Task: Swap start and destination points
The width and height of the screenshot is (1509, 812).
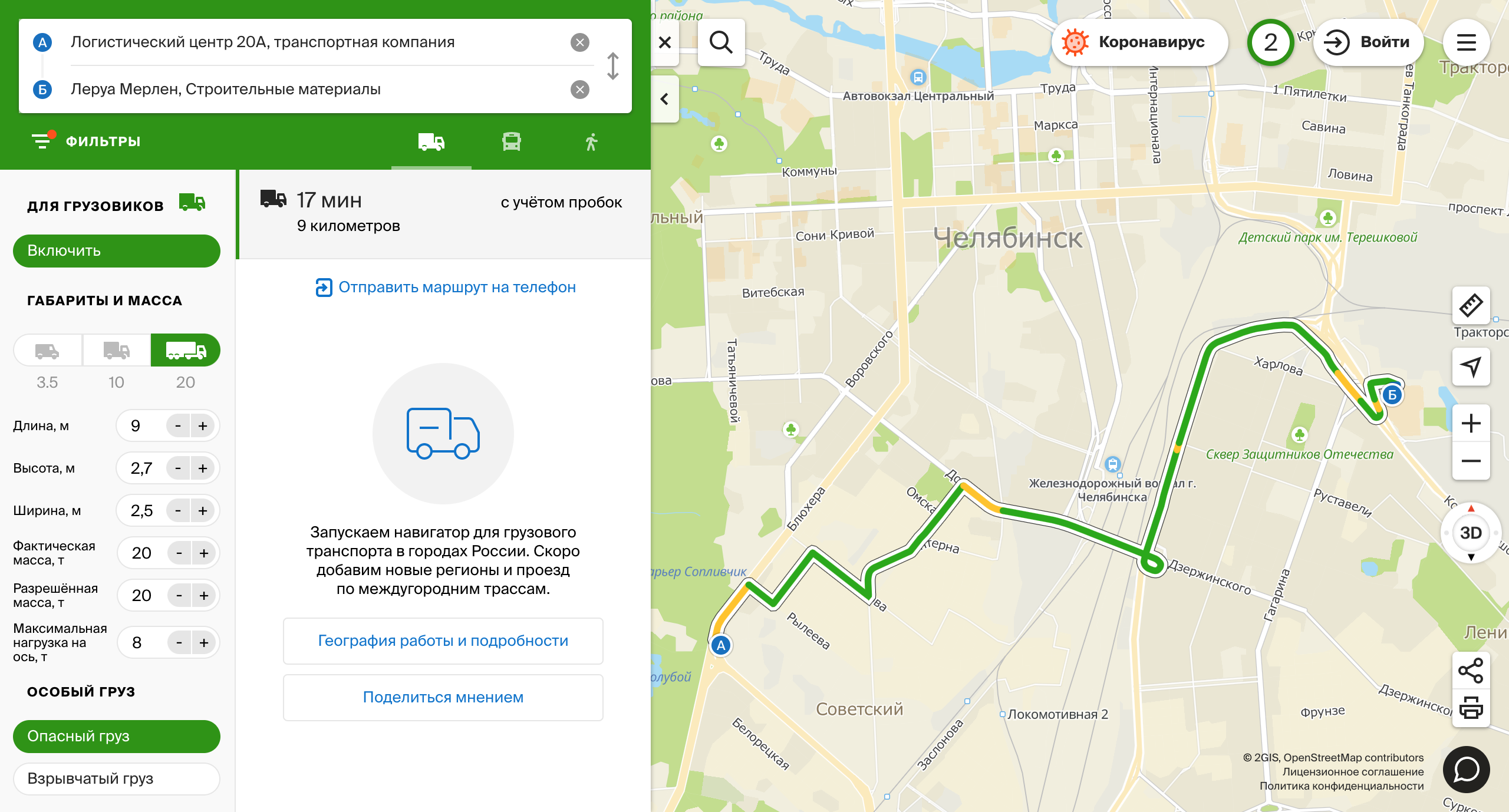Action: (x=613, y=66)
